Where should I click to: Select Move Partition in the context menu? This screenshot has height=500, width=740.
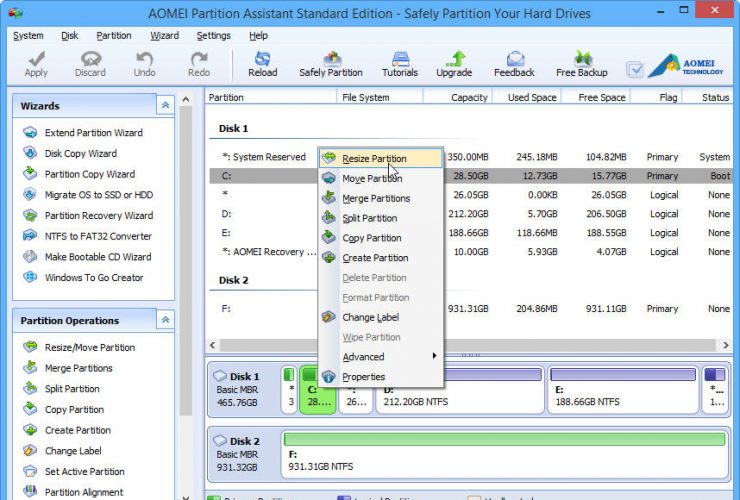pos(381,178)
